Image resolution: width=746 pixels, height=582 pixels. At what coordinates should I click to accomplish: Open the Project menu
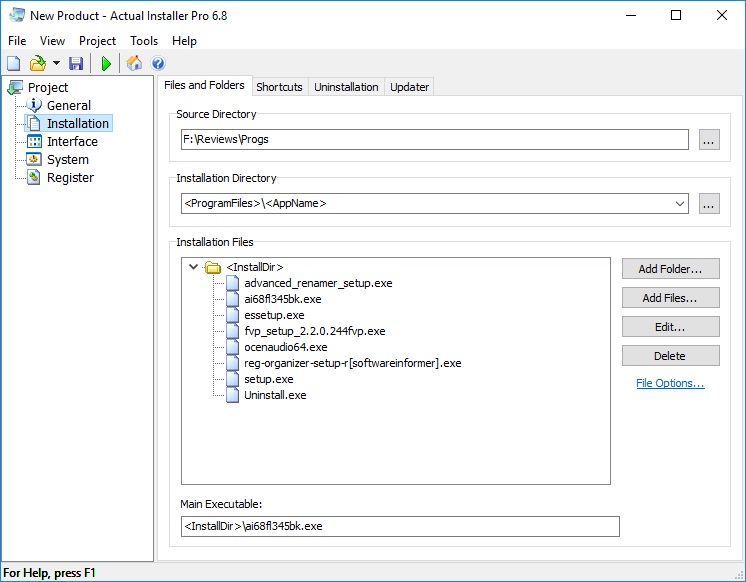coord(98,41)
